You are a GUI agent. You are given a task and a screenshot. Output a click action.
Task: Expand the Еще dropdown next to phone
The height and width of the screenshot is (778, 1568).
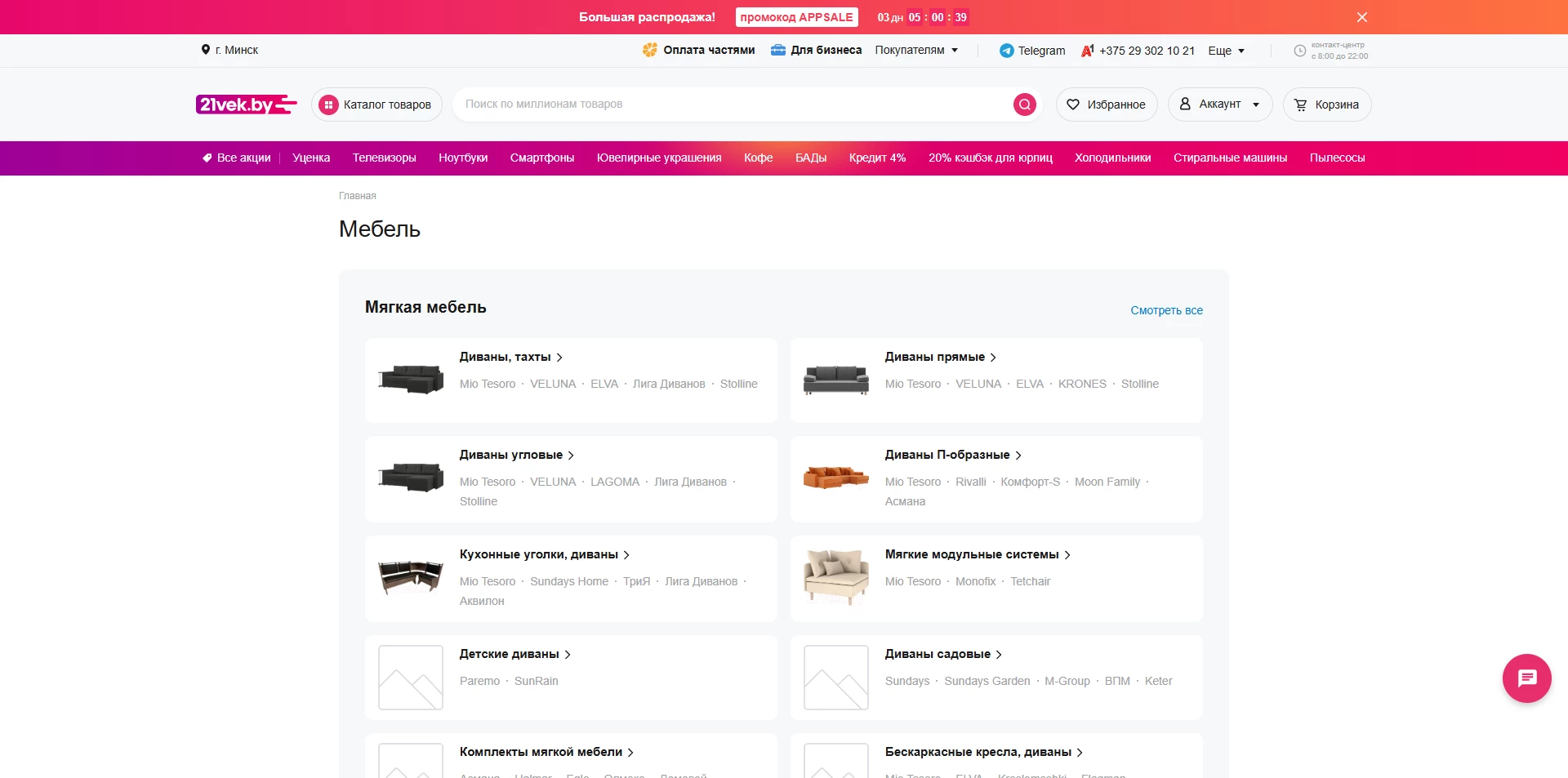coord(1226,51)
